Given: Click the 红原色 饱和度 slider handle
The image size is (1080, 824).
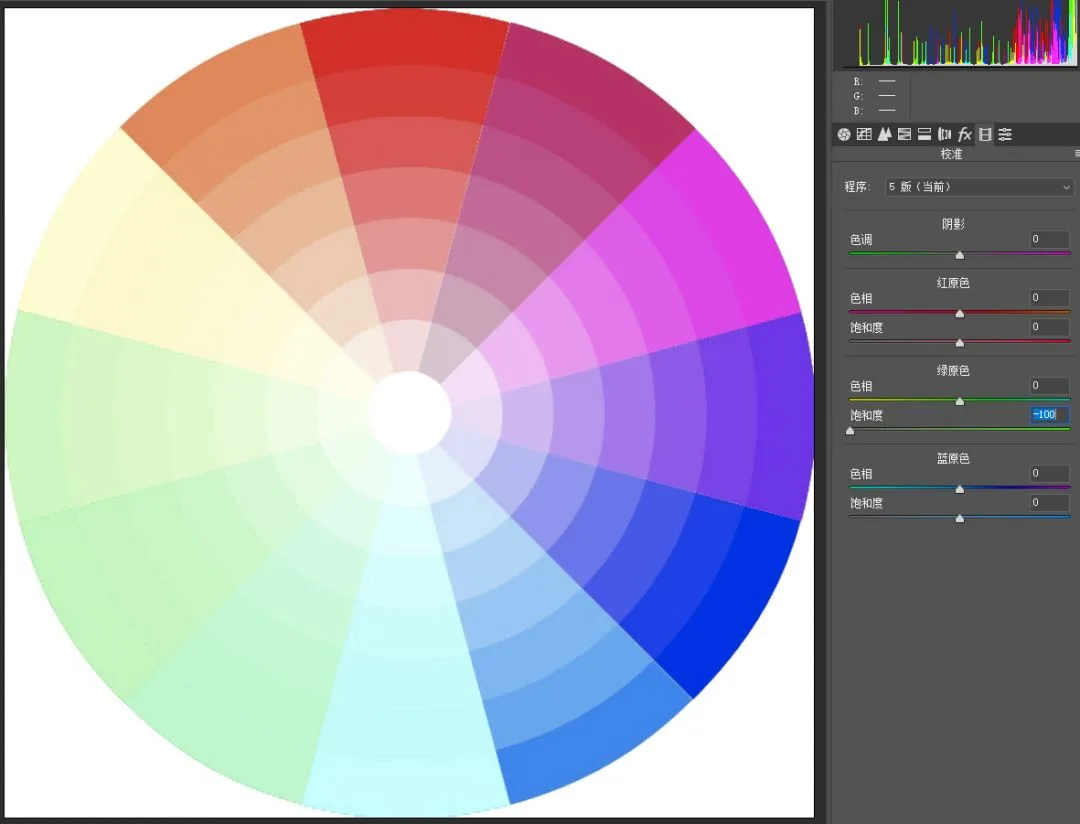Looking at the screenshot, I should pyautogui.click(x=959, y=343).
